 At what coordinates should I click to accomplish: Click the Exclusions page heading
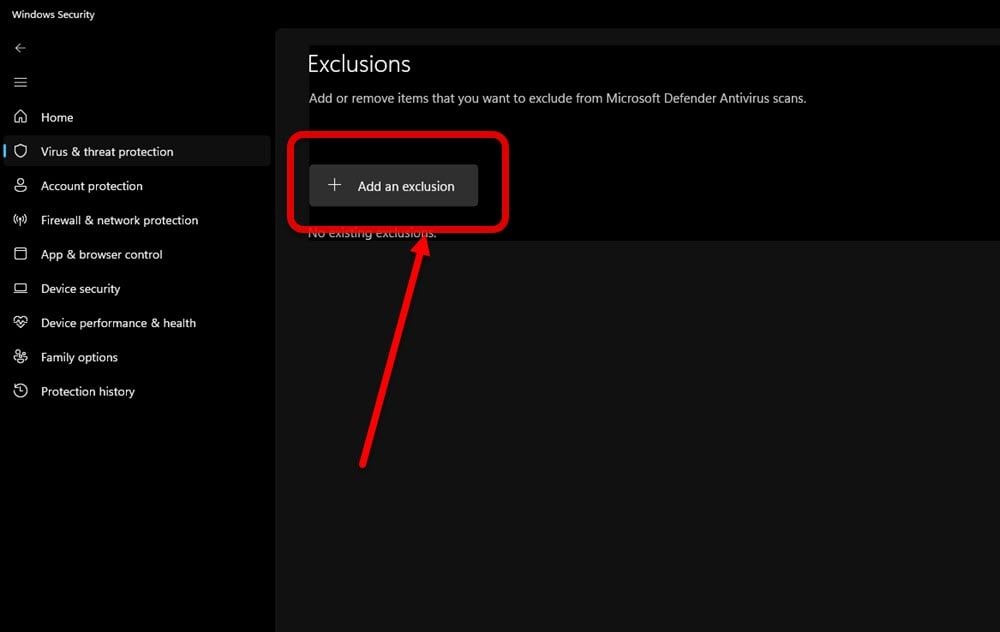tap(359, 64)
